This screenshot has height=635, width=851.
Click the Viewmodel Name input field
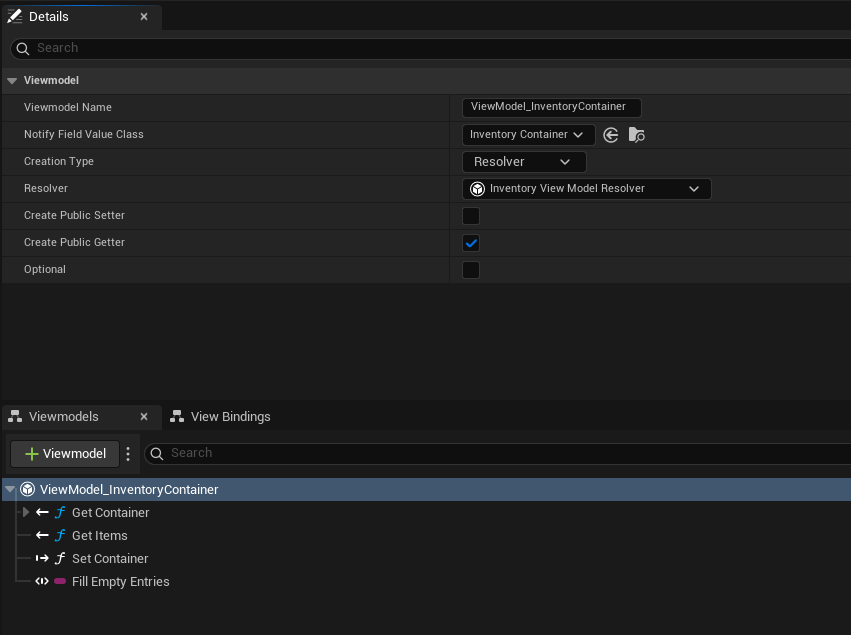[x=551, y=107]
